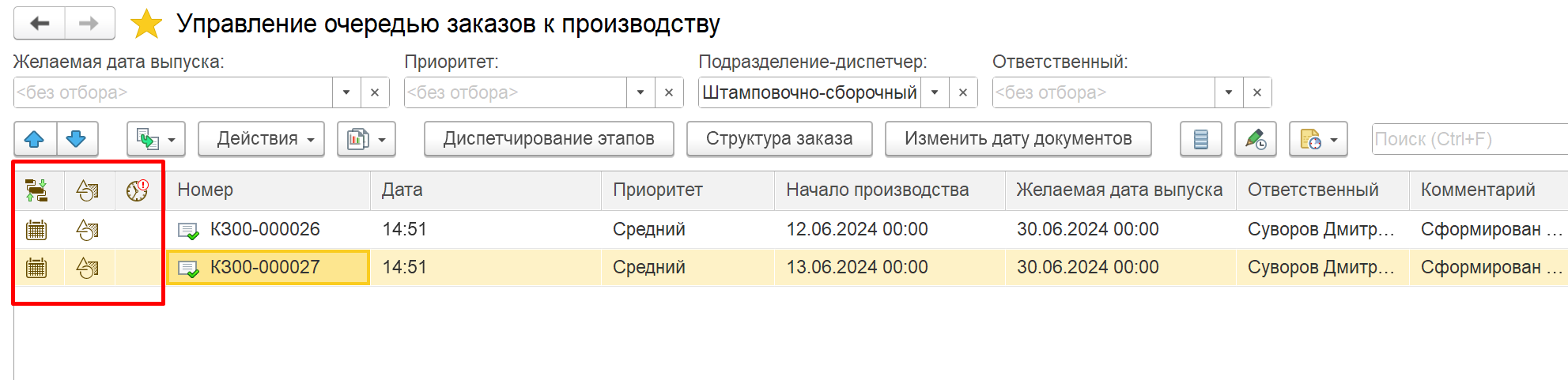Clear Подразделение-диспетчер filter with X
This screenshot has width=1568, height=380.
click(963, 92)
